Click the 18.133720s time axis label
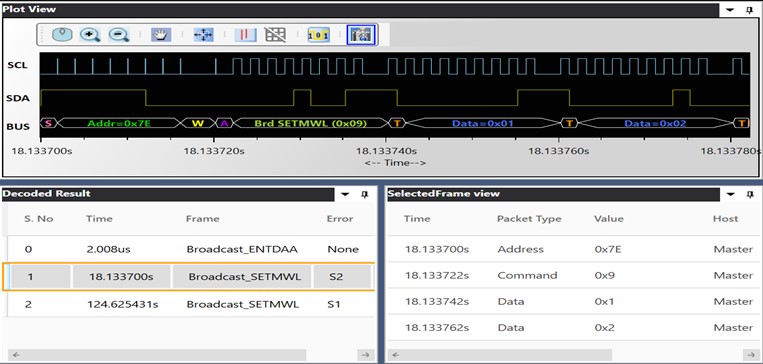Screen dimensions: 763x364 (214, 151)
